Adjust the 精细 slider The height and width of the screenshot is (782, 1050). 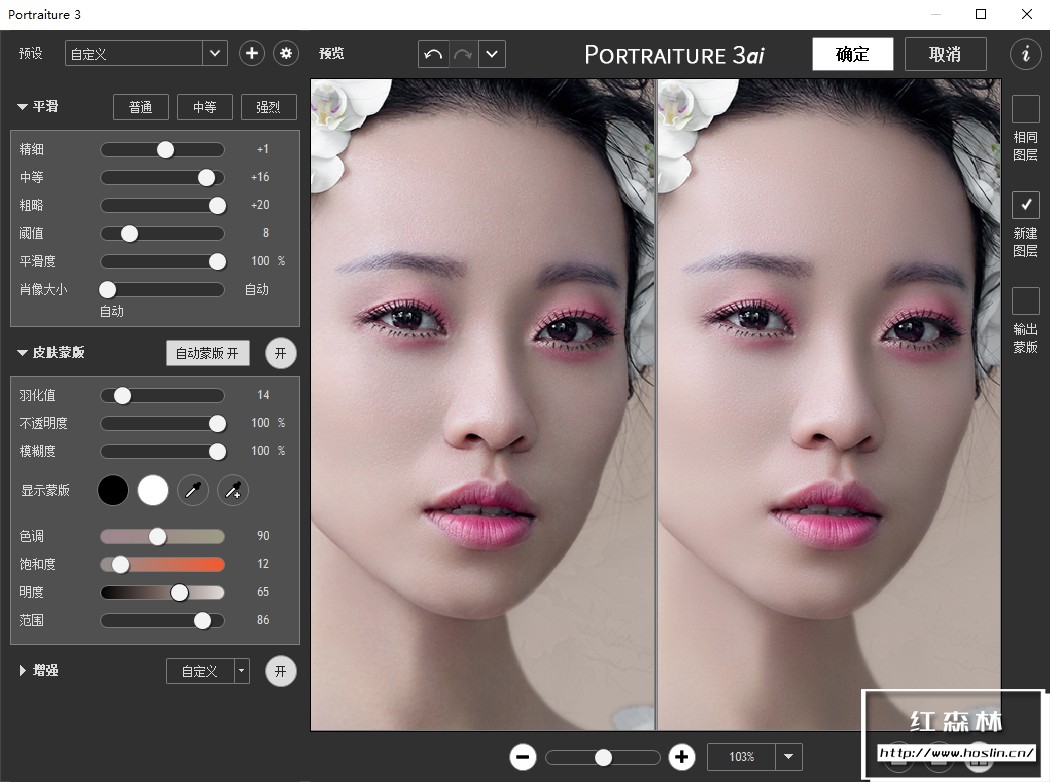point(165,150)
